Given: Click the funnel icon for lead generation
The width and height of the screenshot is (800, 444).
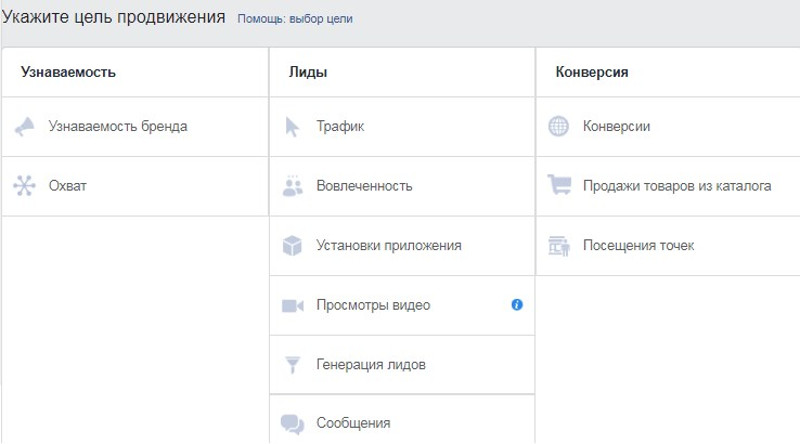Looking at the screenshot, I should point(292,364).
